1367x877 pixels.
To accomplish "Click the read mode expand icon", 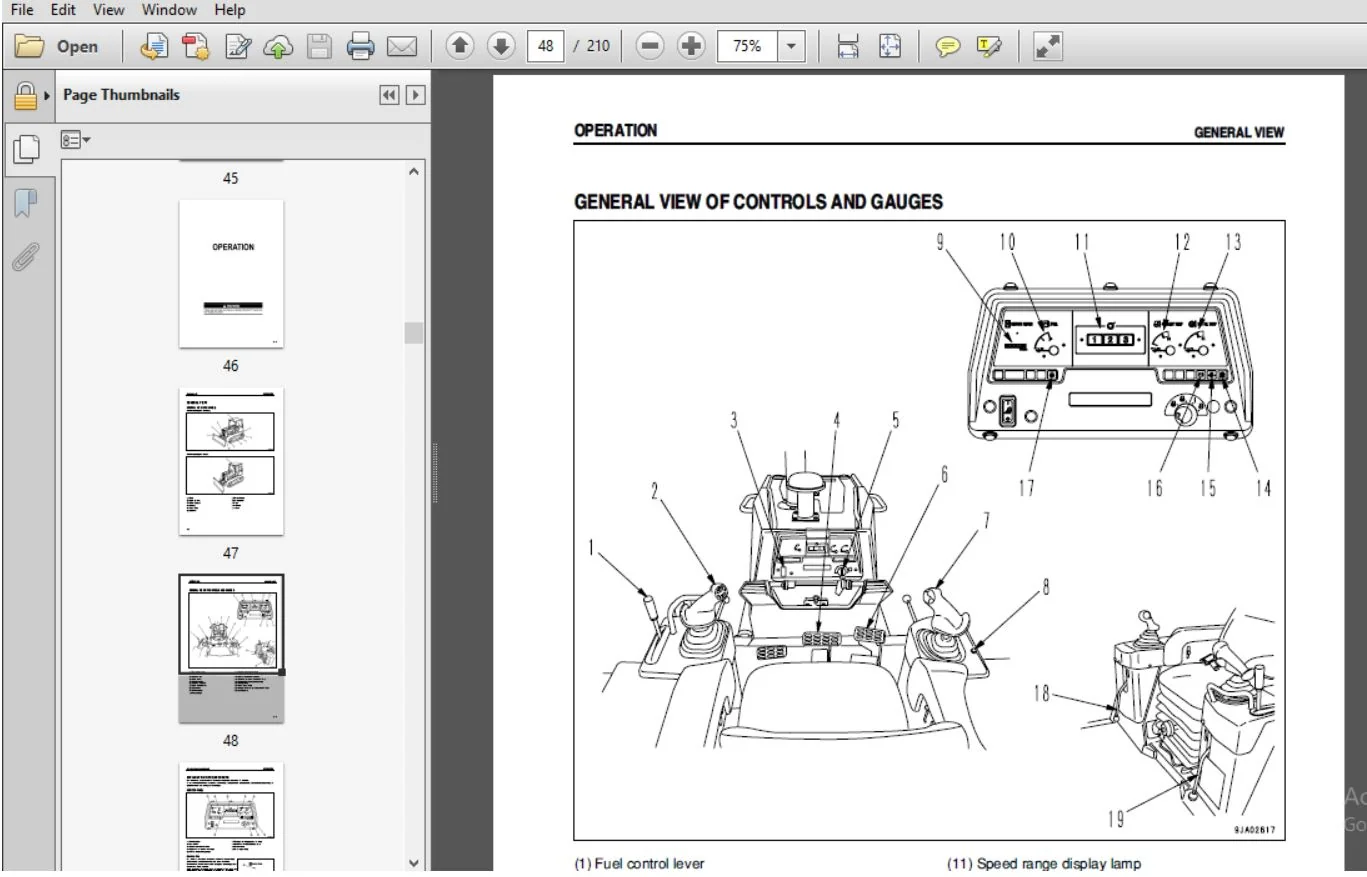I will coord(1047,46).
